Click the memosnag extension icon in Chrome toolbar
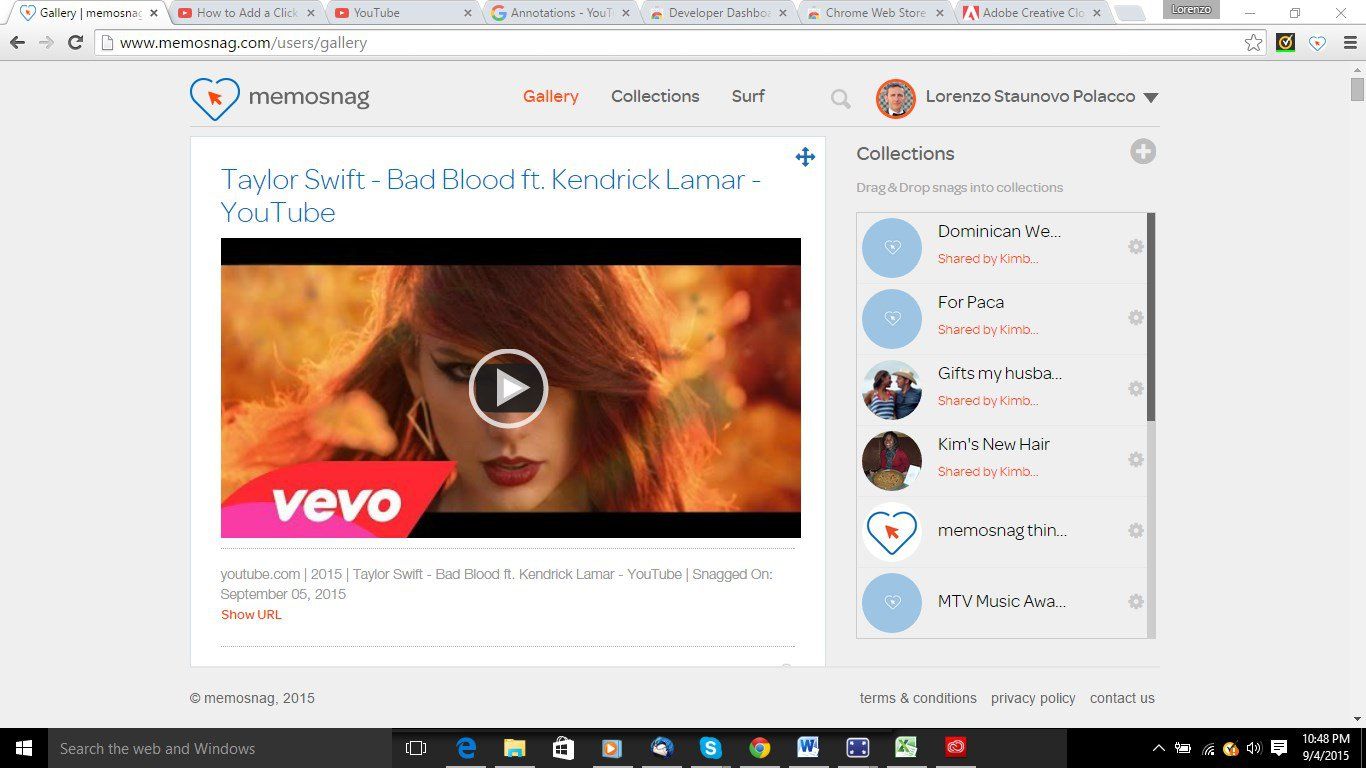Image resolution: width=1366 pixels, height=768 pixels. [x=1318, y=43]
